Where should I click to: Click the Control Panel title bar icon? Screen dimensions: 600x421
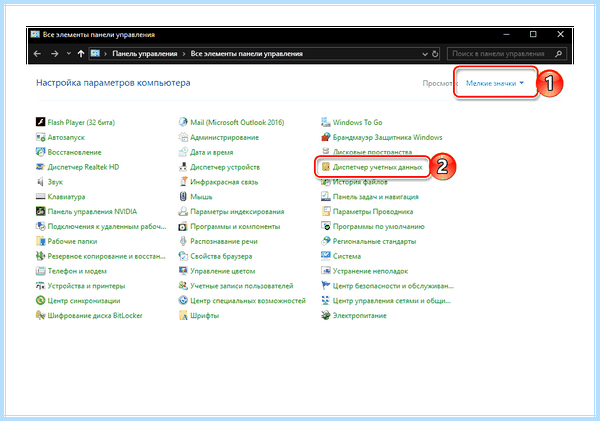pos(35,34)
